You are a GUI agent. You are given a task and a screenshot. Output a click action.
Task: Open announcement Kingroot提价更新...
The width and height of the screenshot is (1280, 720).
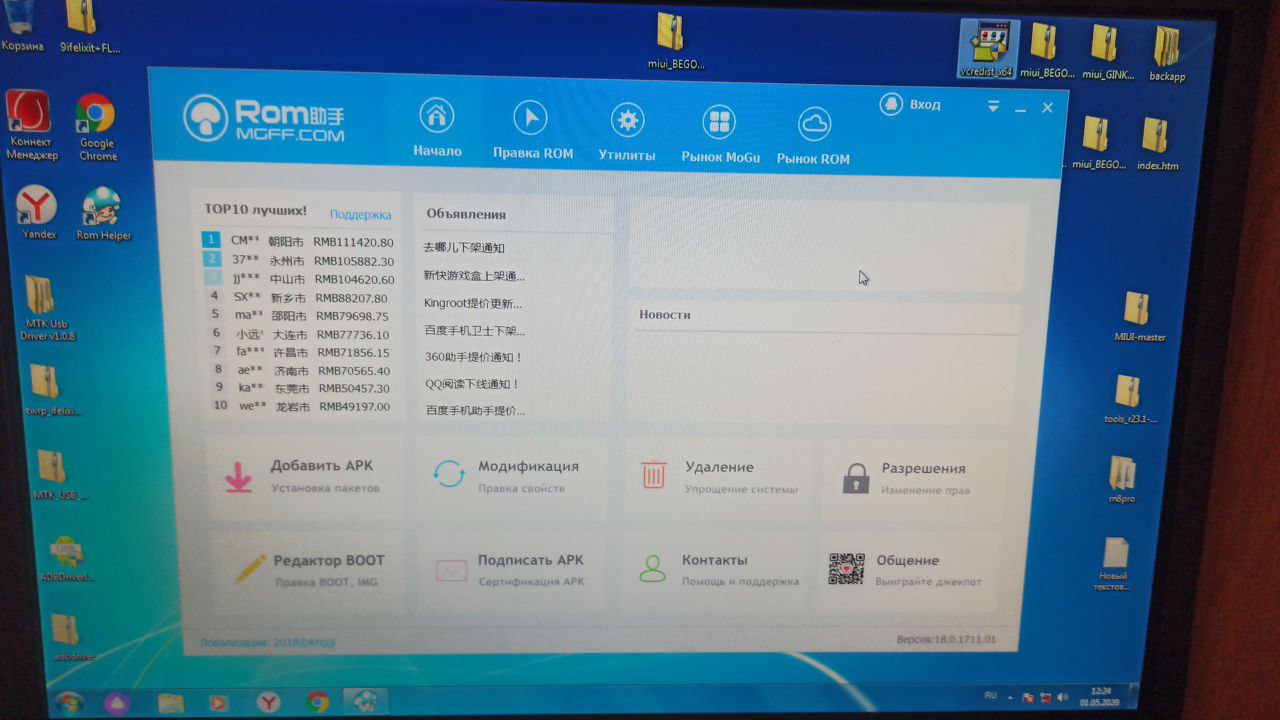coord(473,303)
